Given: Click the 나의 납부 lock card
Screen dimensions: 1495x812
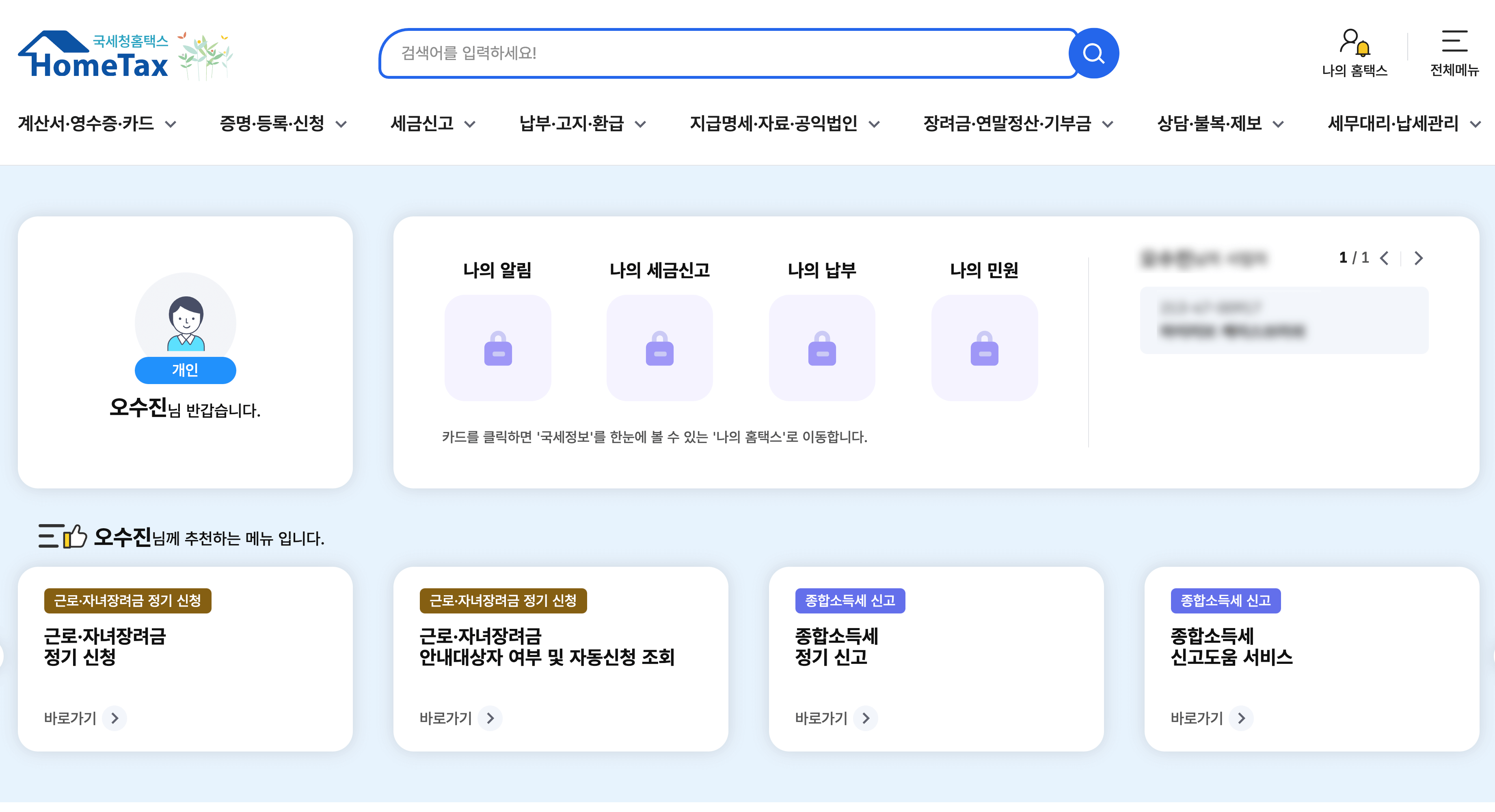Looking at the screenshot, I should [822, 348].
